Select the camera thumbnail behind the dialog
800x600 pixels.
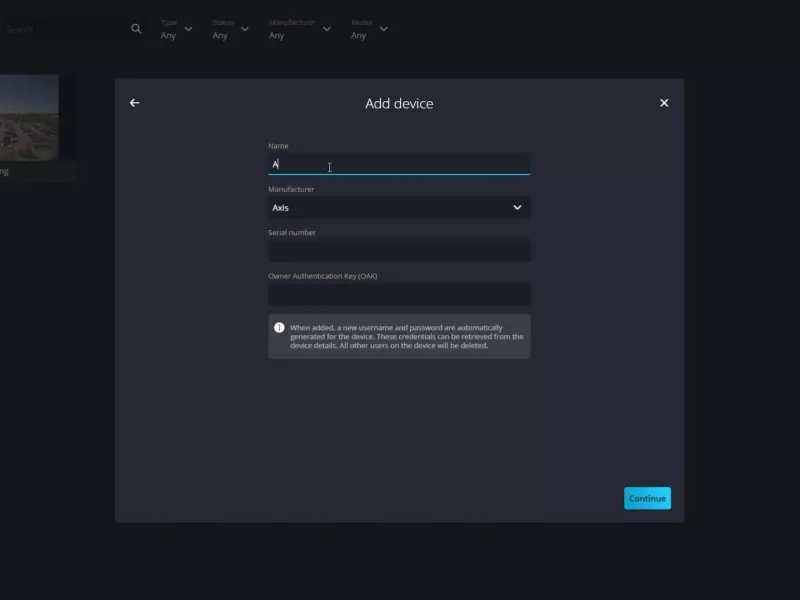tap(28, 117)
